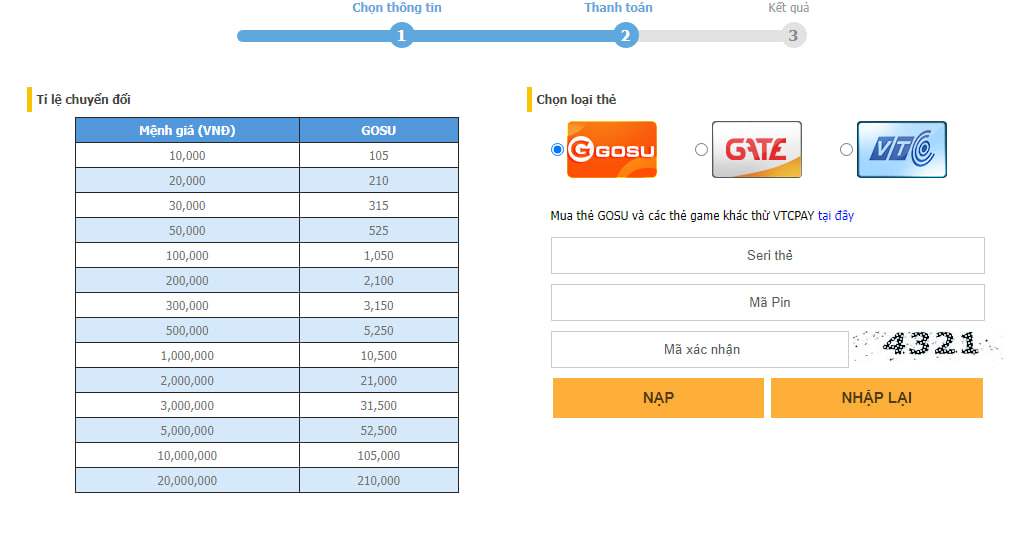Select the GOSU card radio button
This screenshot has height=543, width=1030.
click(557, 150)
